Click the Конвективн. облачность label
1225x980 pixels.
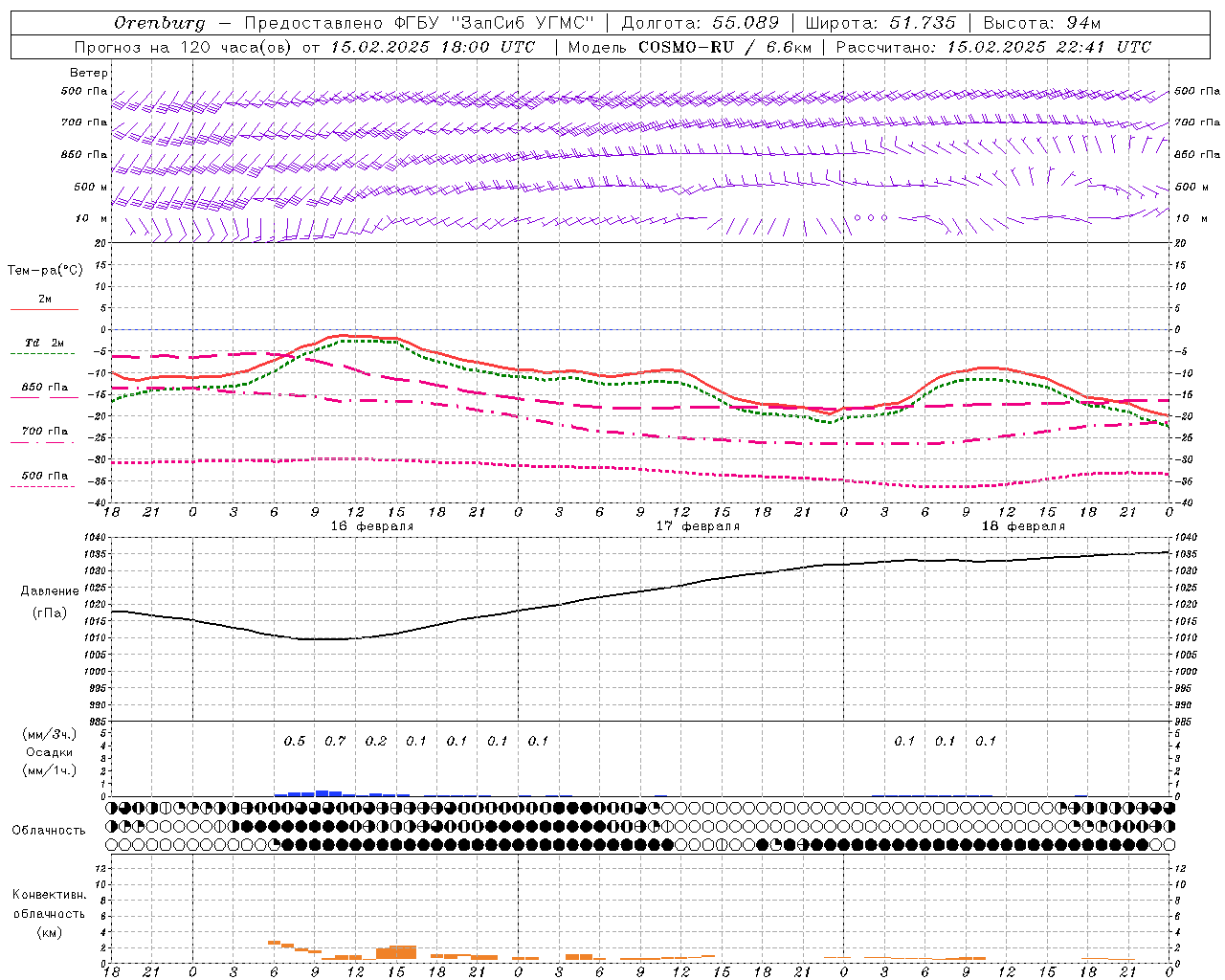pos(49,904)
